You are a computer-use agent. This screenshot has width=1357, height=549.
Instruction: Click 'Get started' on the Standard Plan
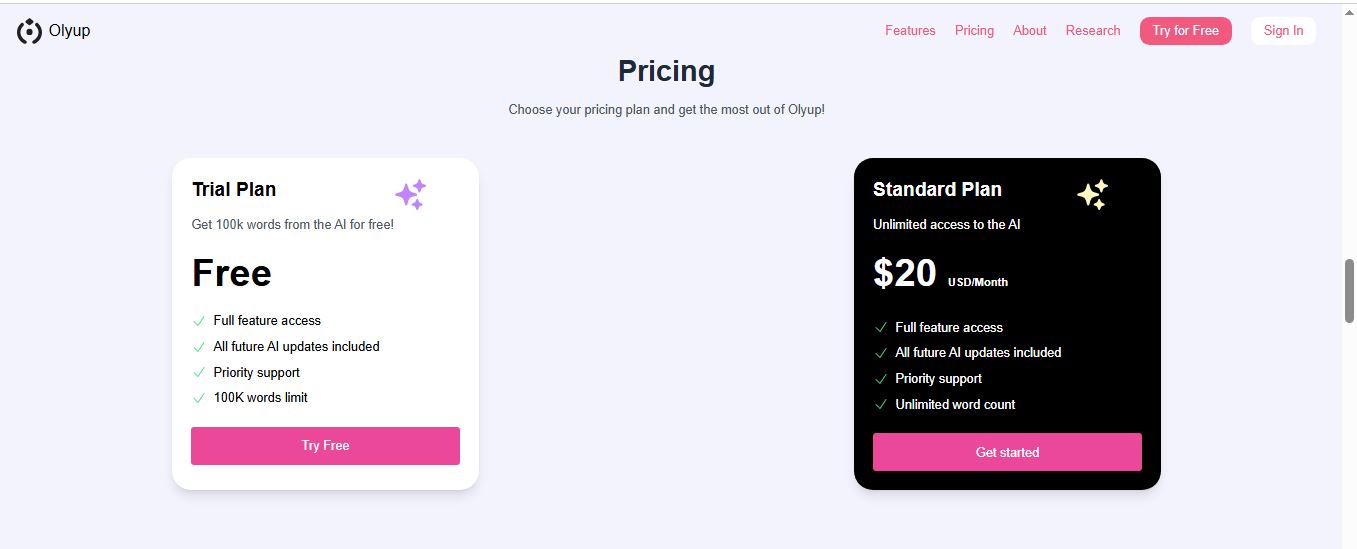[1007, 452]
